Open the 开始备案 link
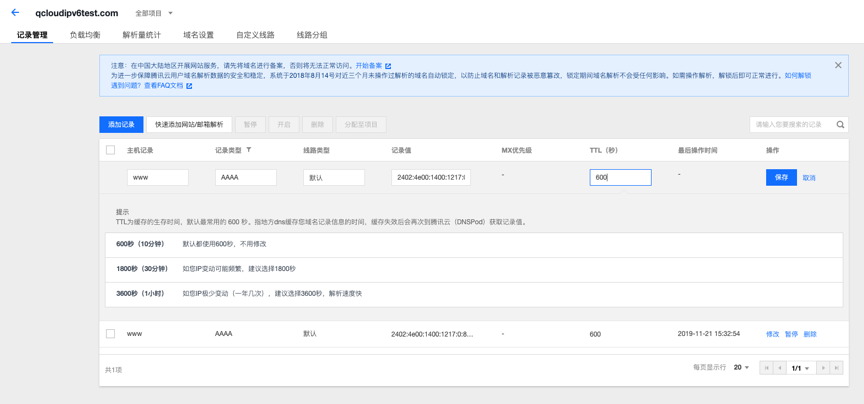This screenshot has width=864, height=404. [x=369, y=66]
